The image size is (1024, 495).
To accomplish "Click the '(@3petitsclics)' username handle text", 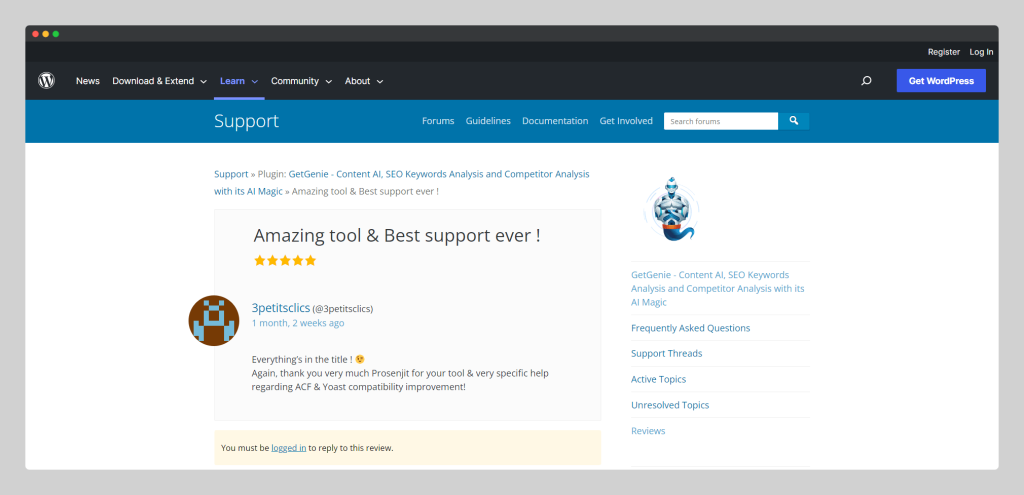I will 343,309.
